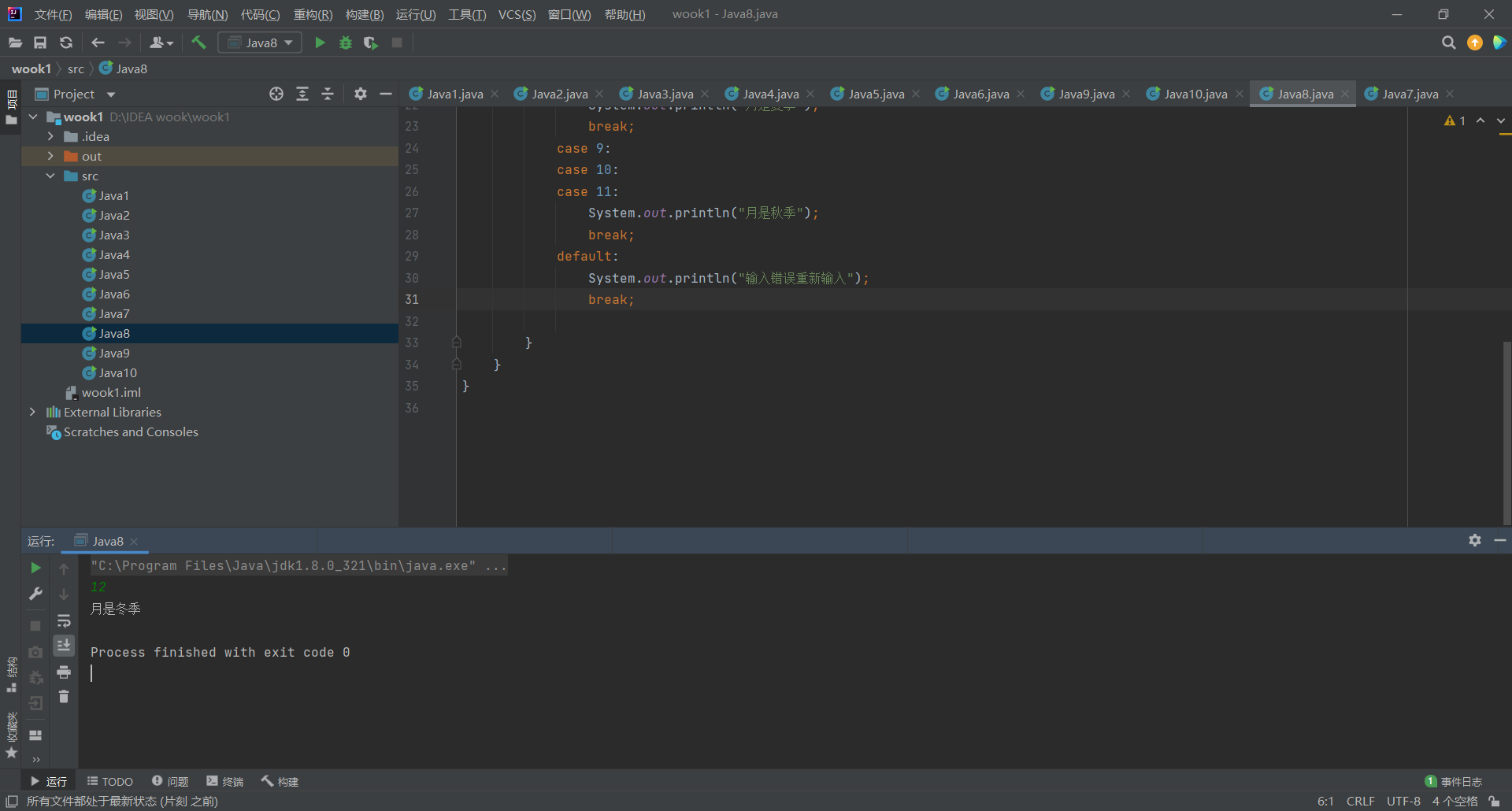Click the editor vertical scrollbar

click(1506, 433)
